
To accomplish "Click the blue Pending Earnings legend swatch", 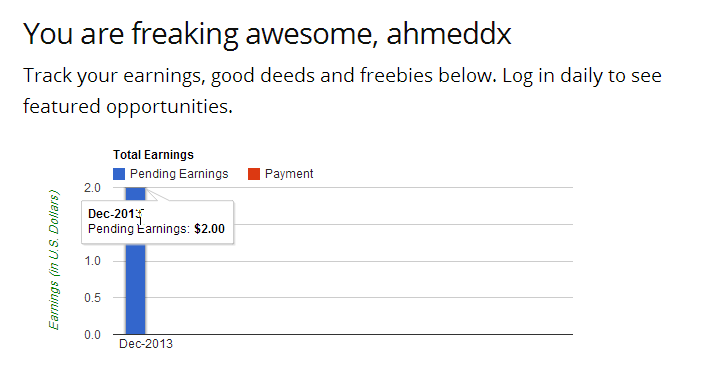I will click(119, 174).
